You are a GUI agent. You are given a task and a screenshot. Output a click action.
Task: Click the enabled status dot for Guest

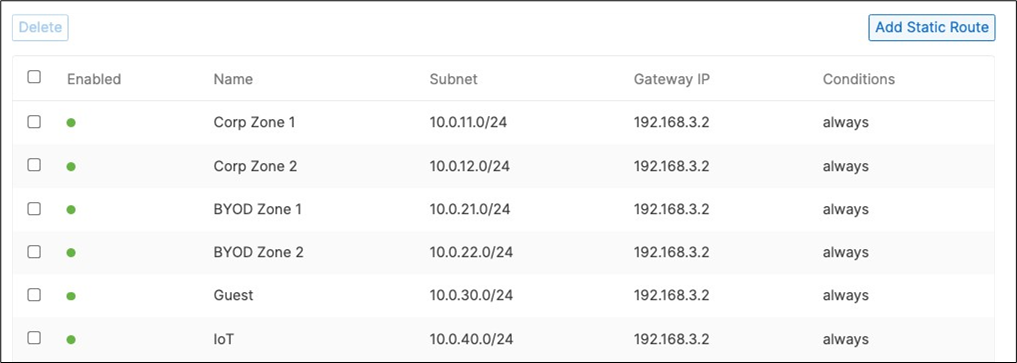71,296
